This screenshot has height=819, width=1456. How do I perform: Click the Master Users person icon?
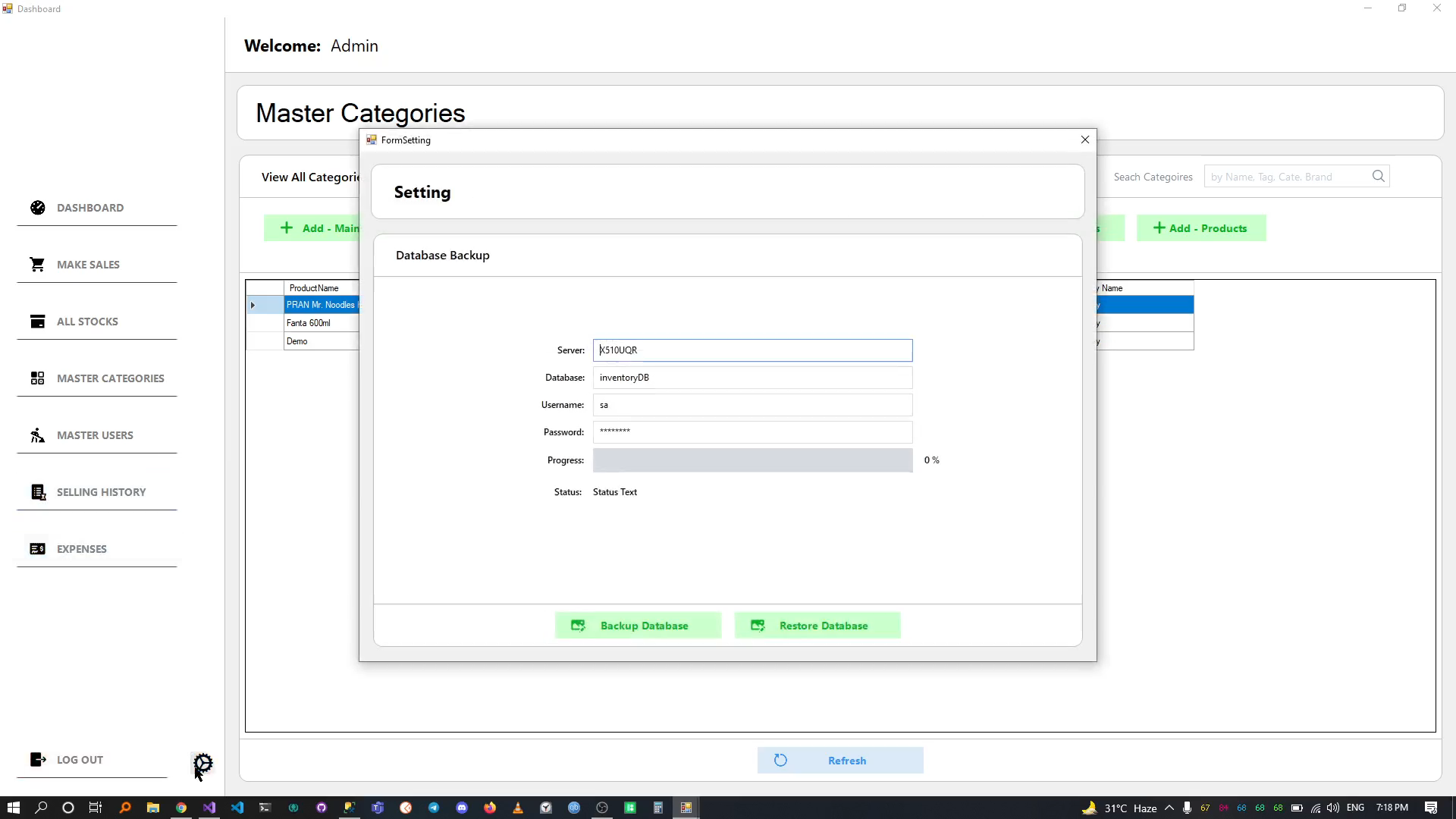[37, 435]
